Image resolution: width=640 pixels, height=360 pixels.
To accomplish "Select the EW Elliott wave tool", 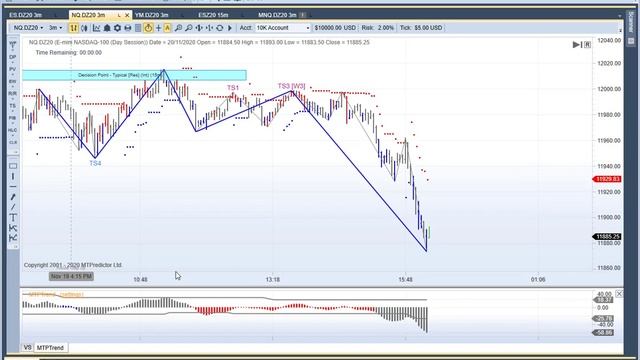I will (13, 82).
